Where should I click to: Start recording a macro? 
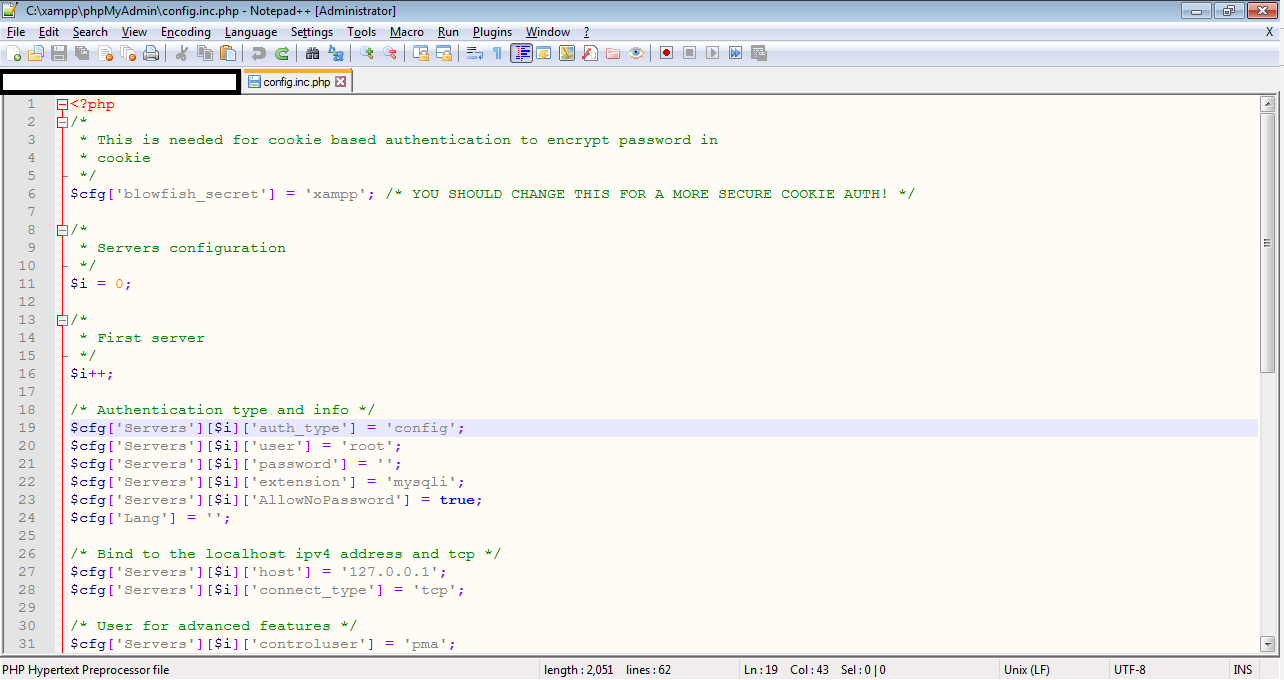(666, 53)
